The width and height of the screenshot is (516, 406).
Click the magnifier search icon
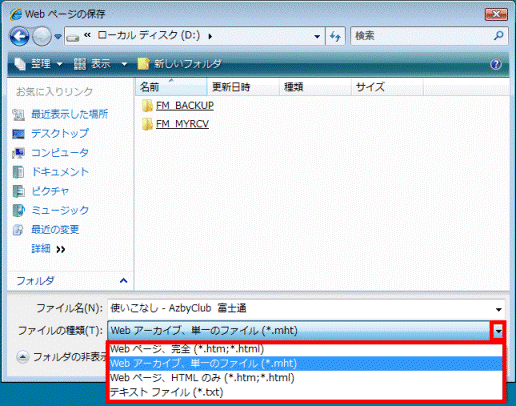(499, 35)
